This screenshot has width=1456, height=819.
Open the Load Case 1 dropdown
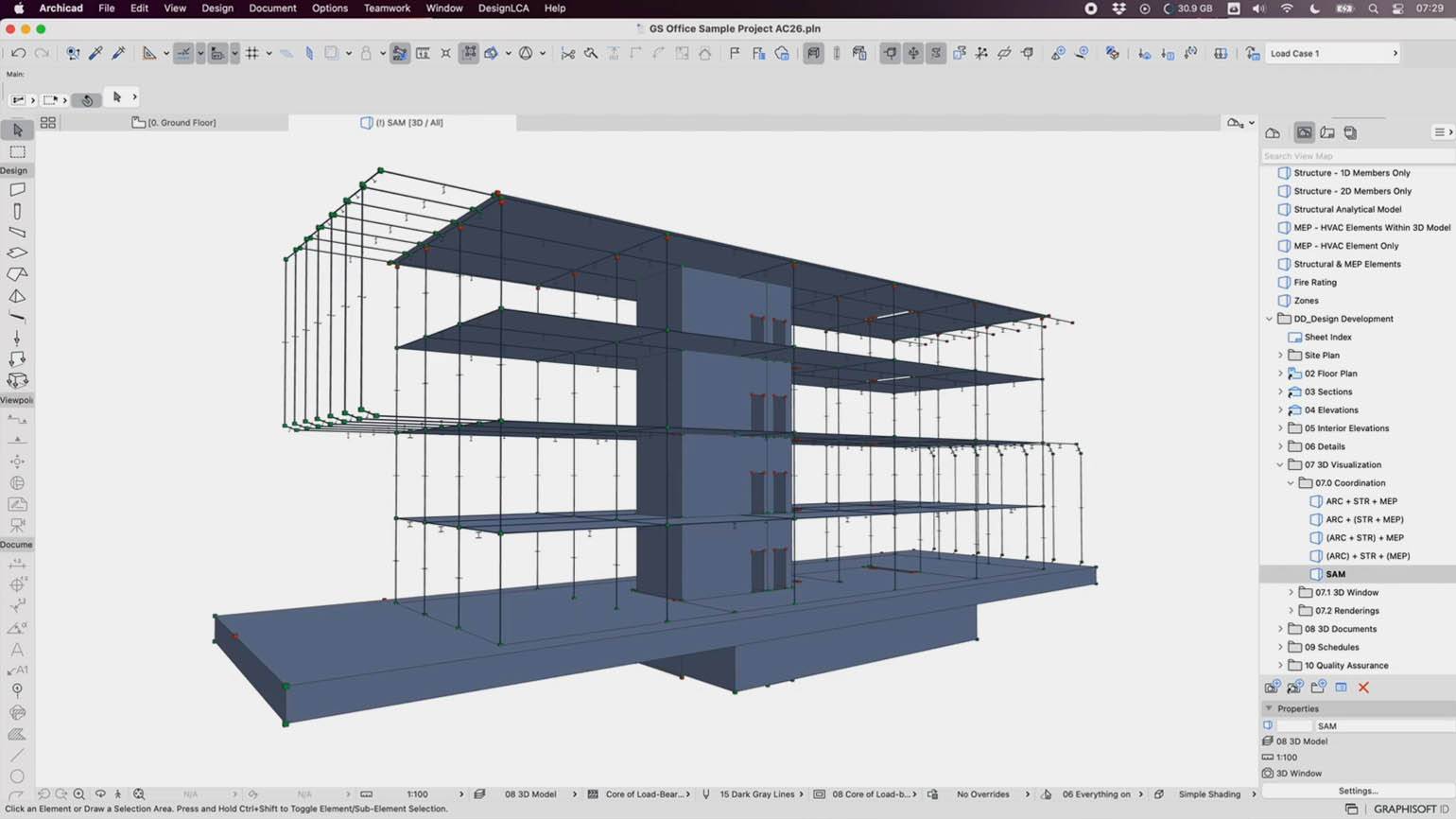[x=1331, y=53]
